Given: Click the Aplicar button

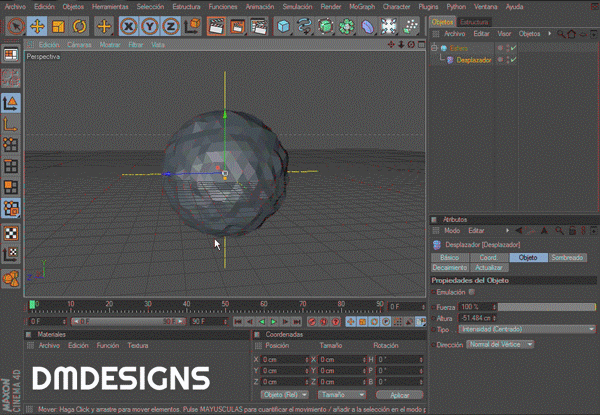Looking at the screenshot, I should click(x=399, y=395).
